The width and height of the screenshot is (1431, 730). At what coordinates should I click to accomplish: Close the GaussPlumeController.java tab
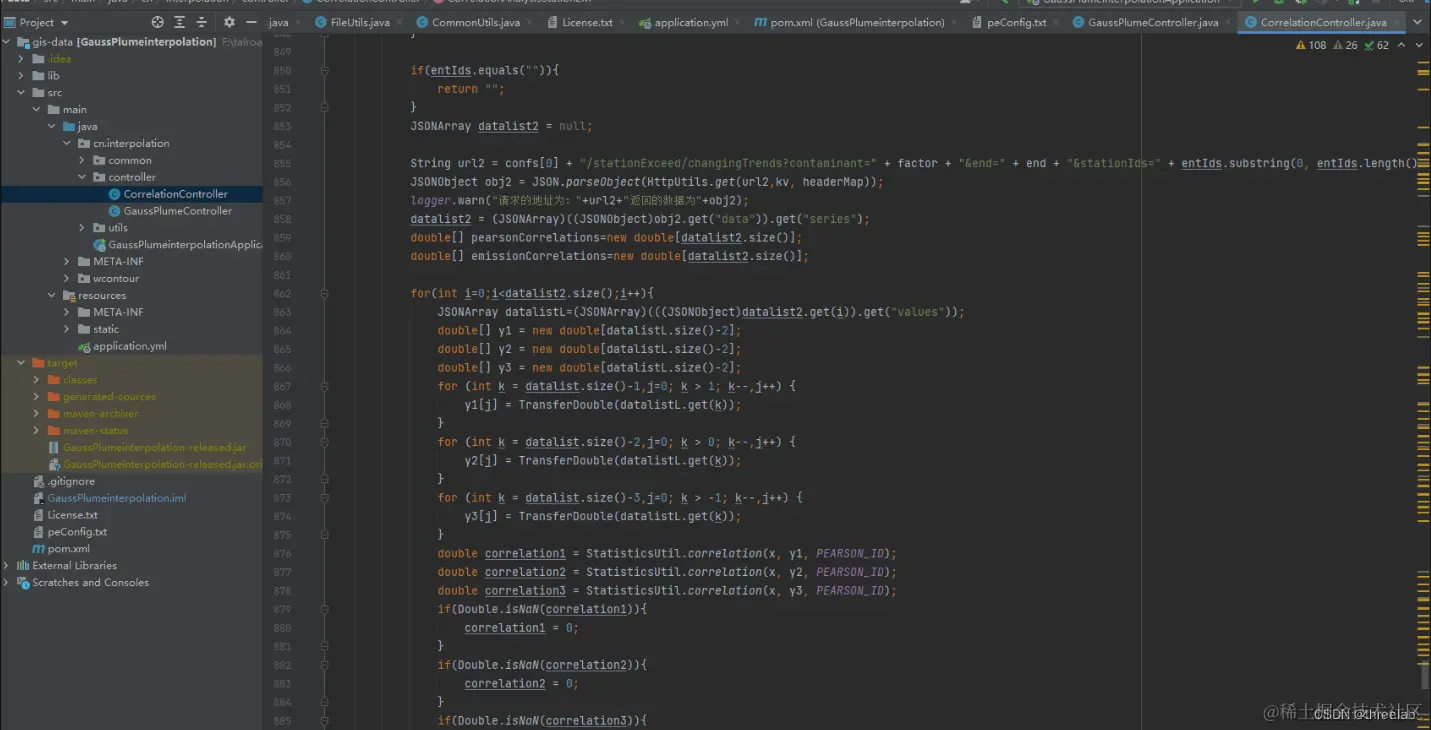click(x=1229, y=22)
